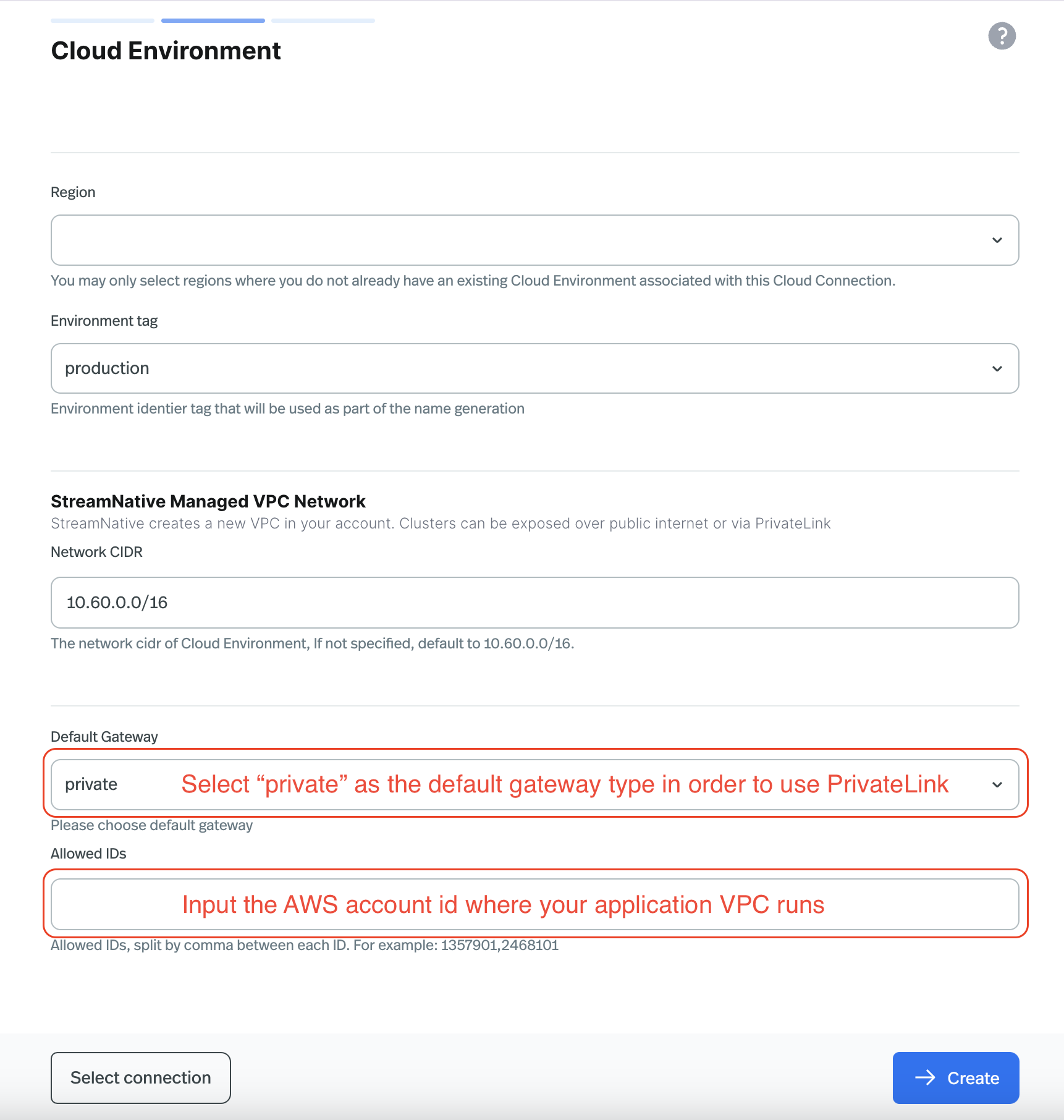Select the third step progress indicator
The width and height of the screenshot is (1064, 1120).
(x=323, y=20)
